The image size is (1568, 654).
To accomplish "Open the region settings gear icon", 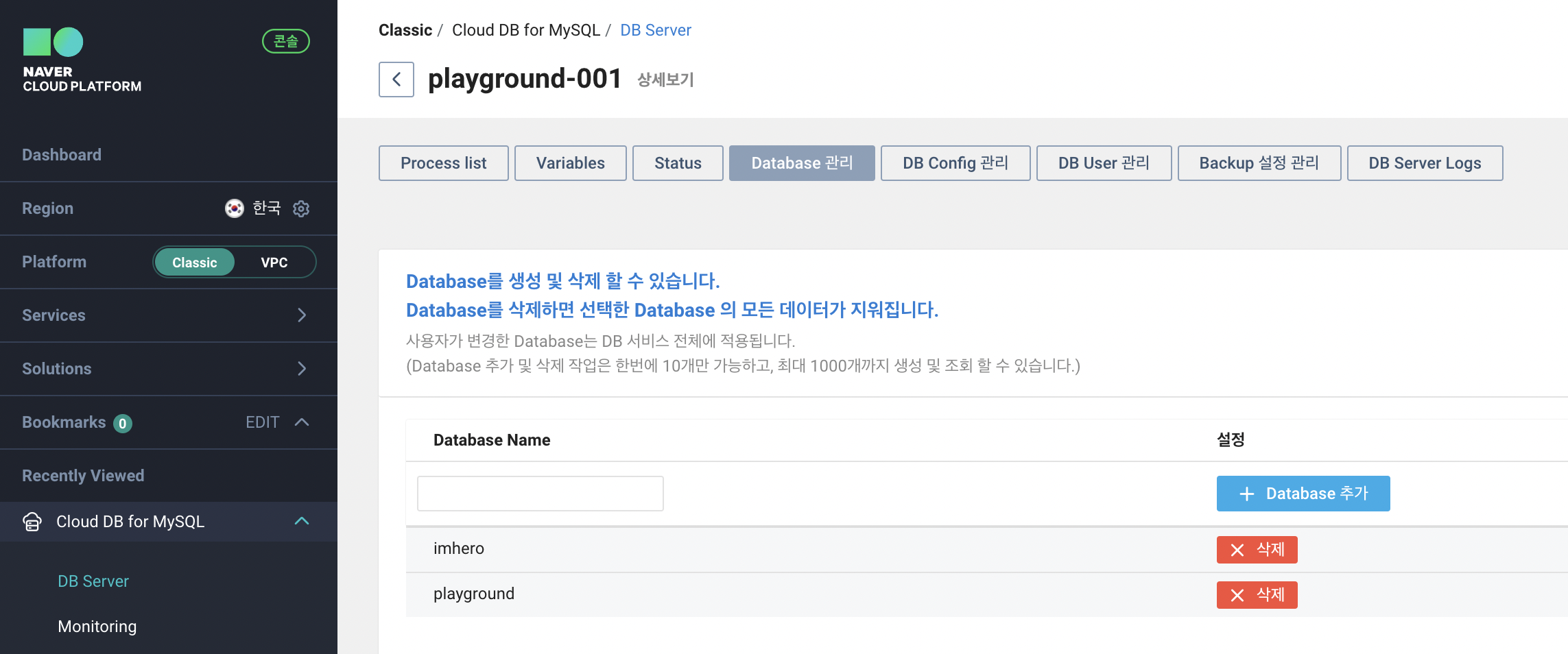I will tap(301, 208).
